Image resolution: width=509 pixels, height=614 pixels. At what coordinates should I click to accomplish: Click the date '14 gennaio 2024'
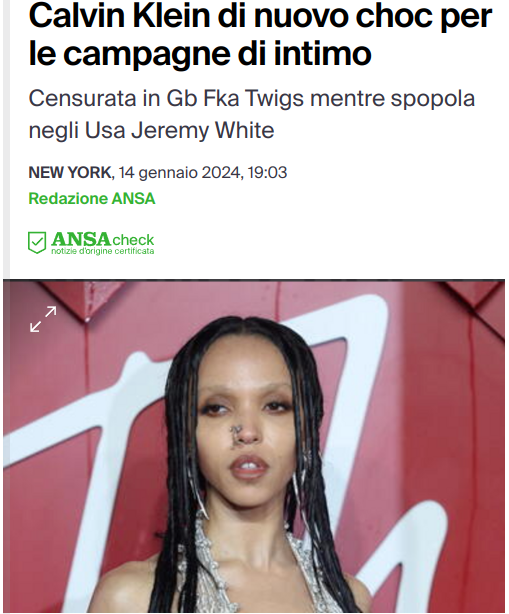click(179, 172)
